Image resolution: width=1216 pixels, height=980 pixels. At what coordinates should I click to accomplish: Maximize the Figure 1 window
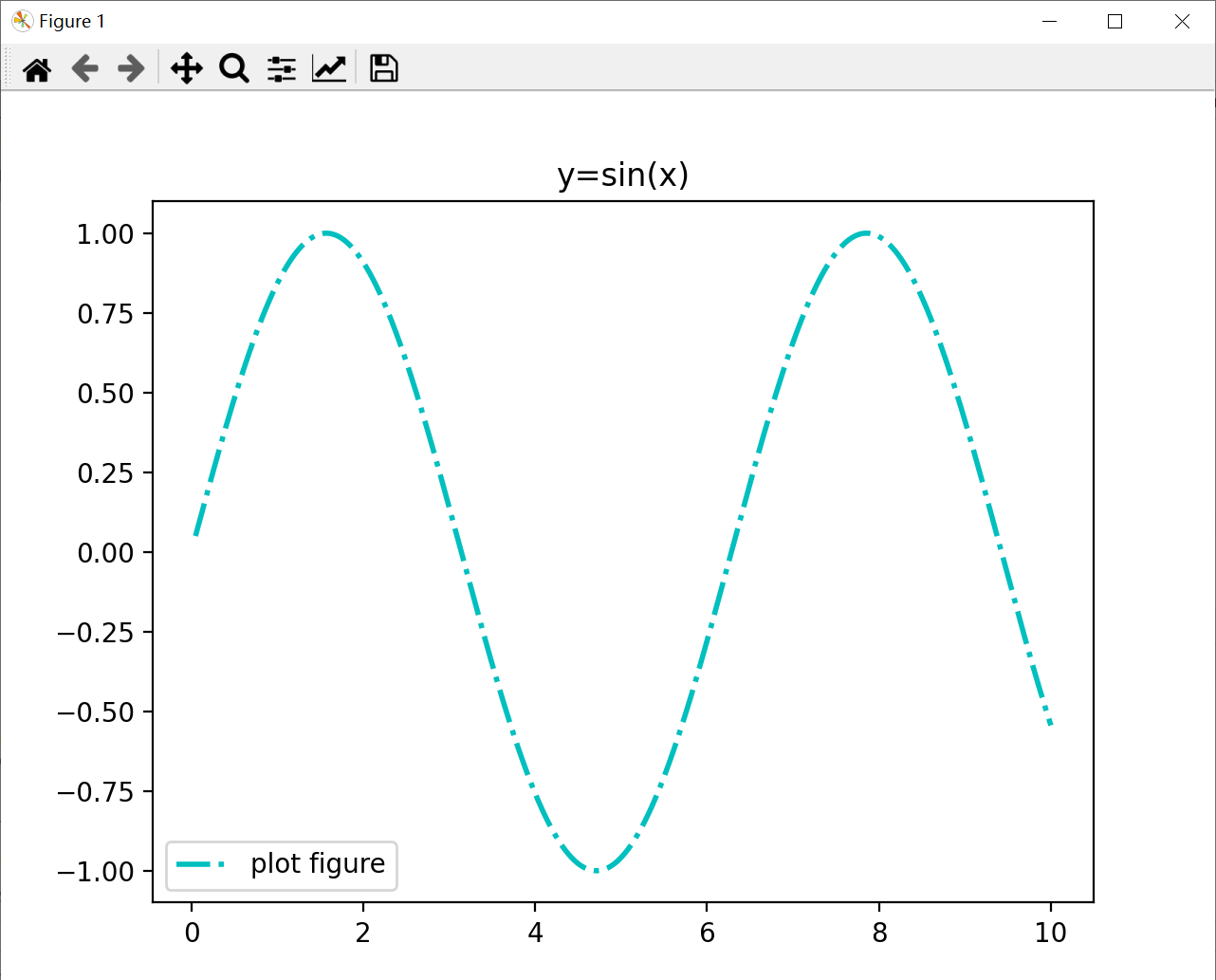pyautogui.click(x=1115, y=21)
